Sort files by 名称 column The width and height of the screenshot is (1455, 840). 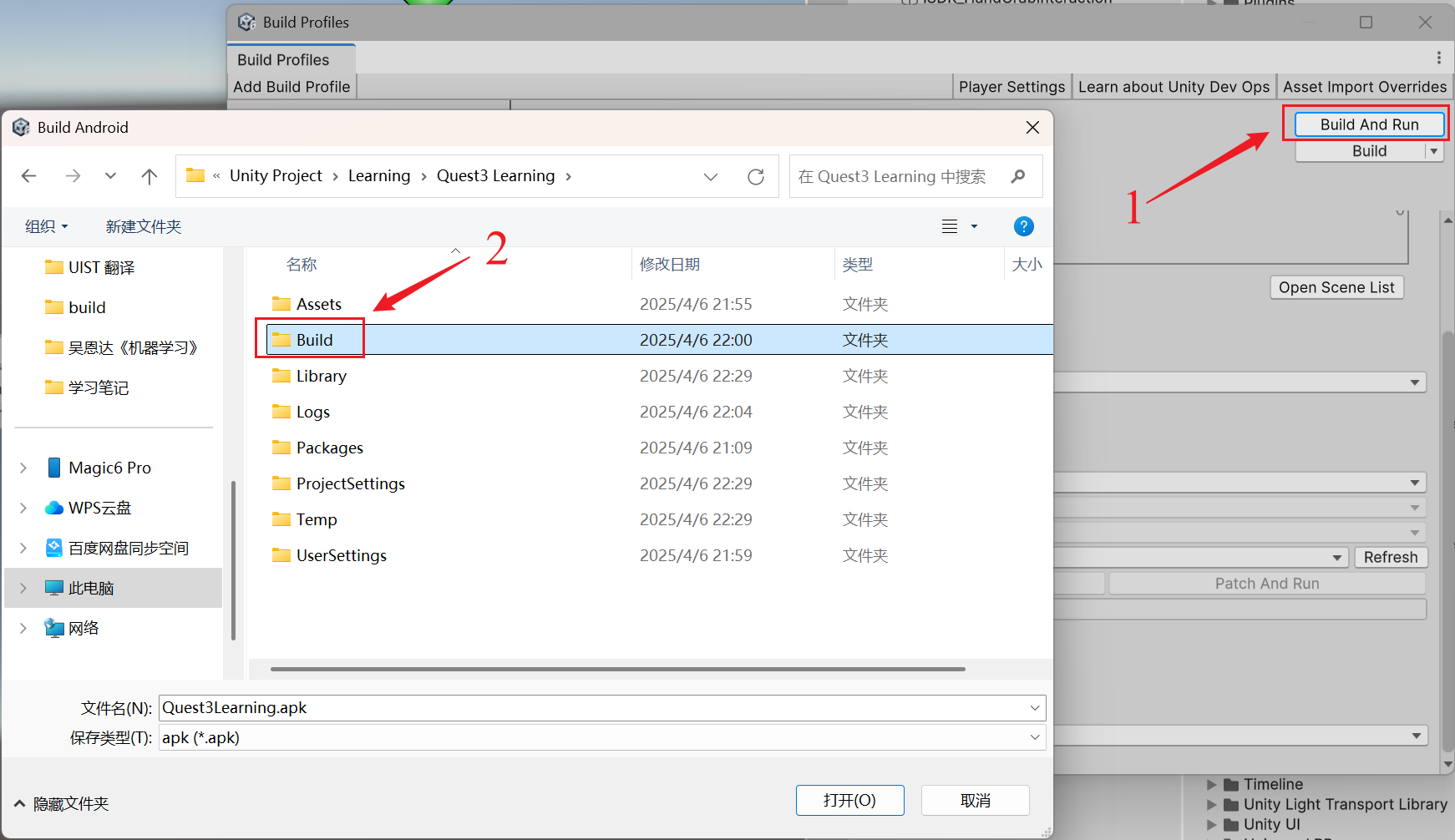[302, 265]
